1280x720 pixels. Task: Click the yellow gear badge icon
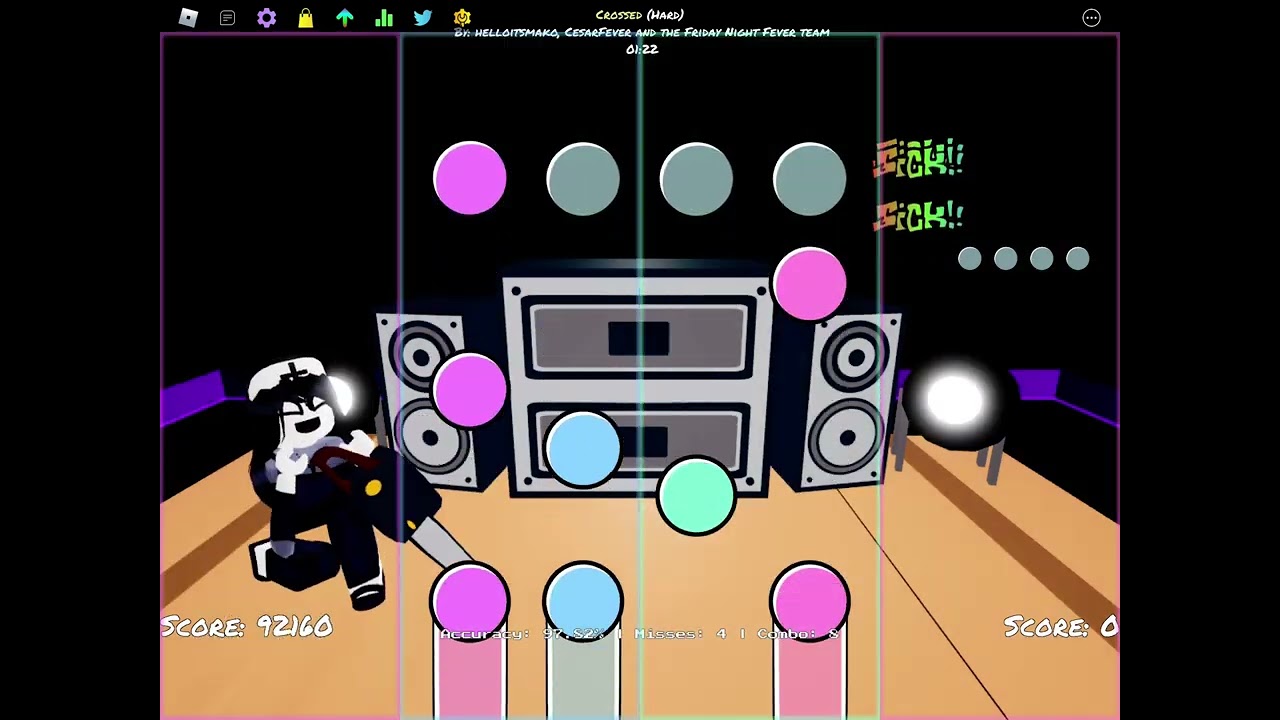click(x=462, y=17)
